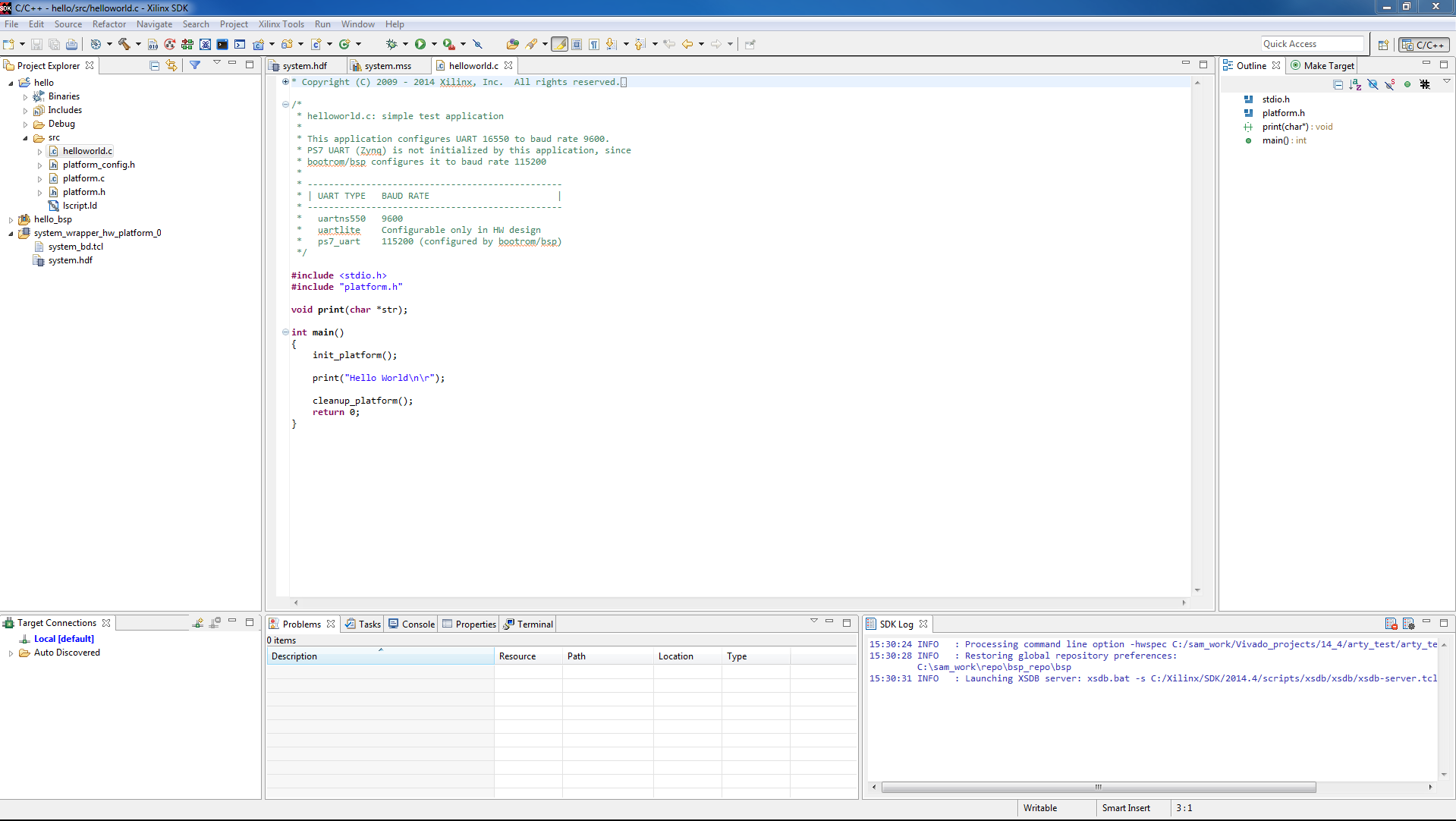Screen dimensions: 1456x821
Task: Click Clear Log icon in SDK Log
Action: pos(1391,623)
